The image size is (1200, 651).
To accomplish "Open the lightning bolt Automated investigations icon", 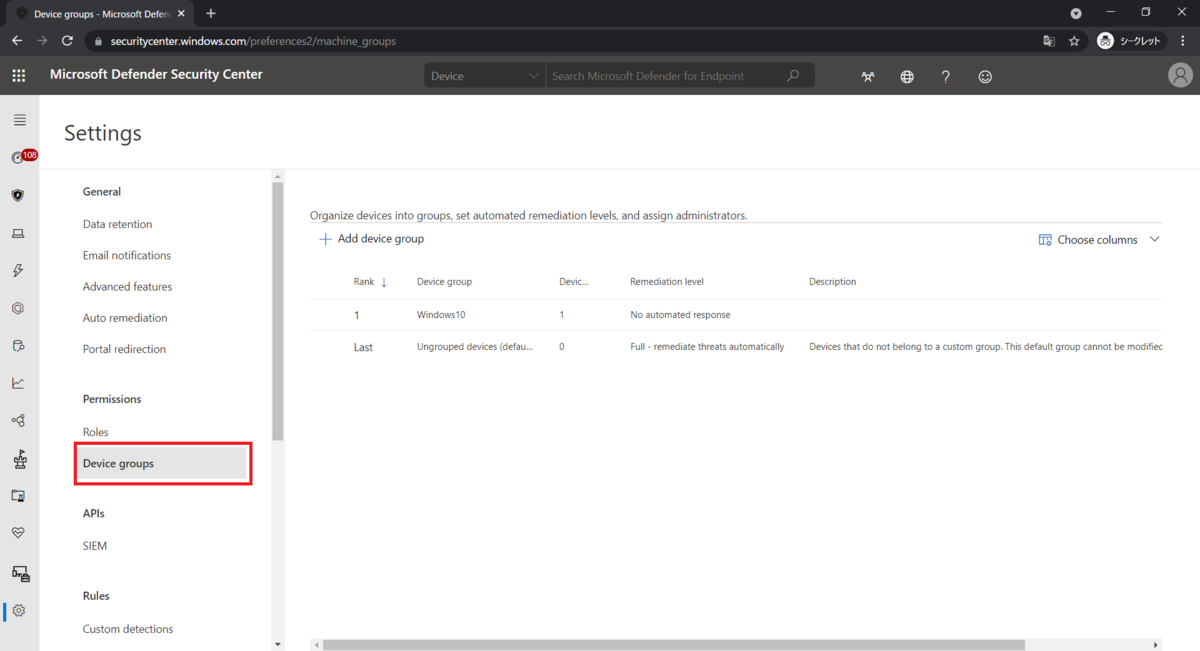I will click(18, 271).
